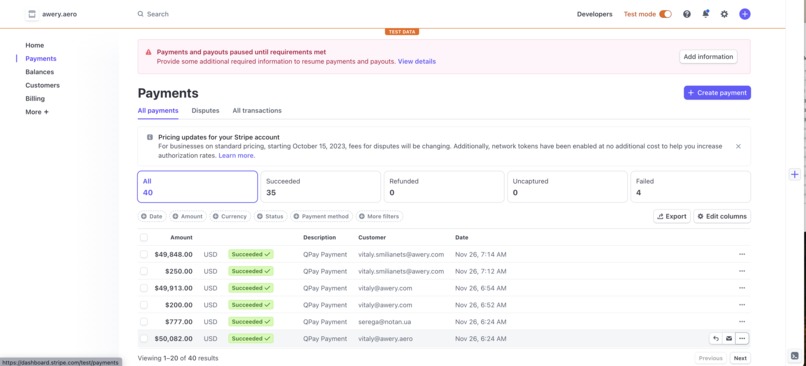This screenshot has height=366, width=806.
Task: Open the more options menu for the $49,848.00 payment
Action: click(x=742, y=254)
